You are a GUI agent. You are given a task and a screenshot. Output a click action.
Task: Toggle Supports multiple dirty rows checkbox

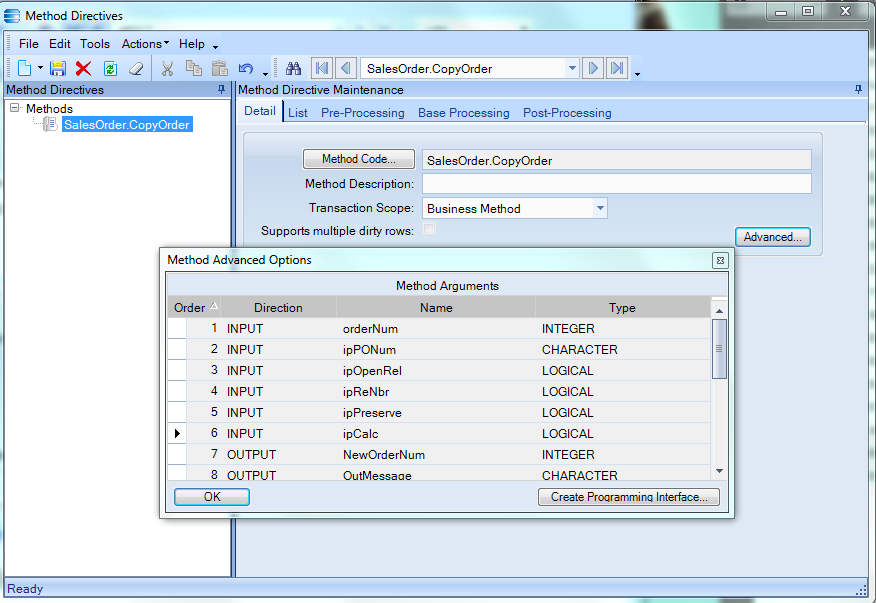click(x=429, y=229)
